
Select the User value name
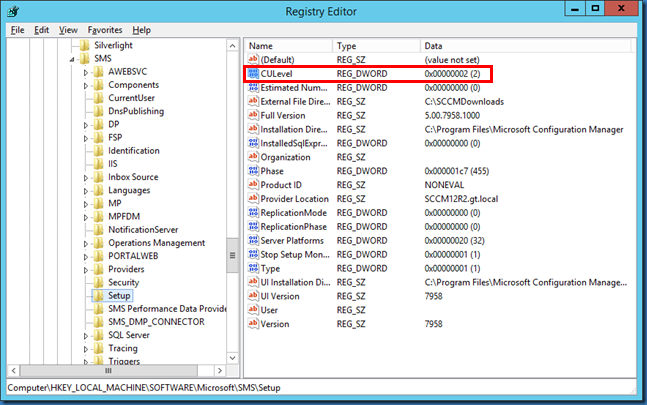click(x=269, y=310)
